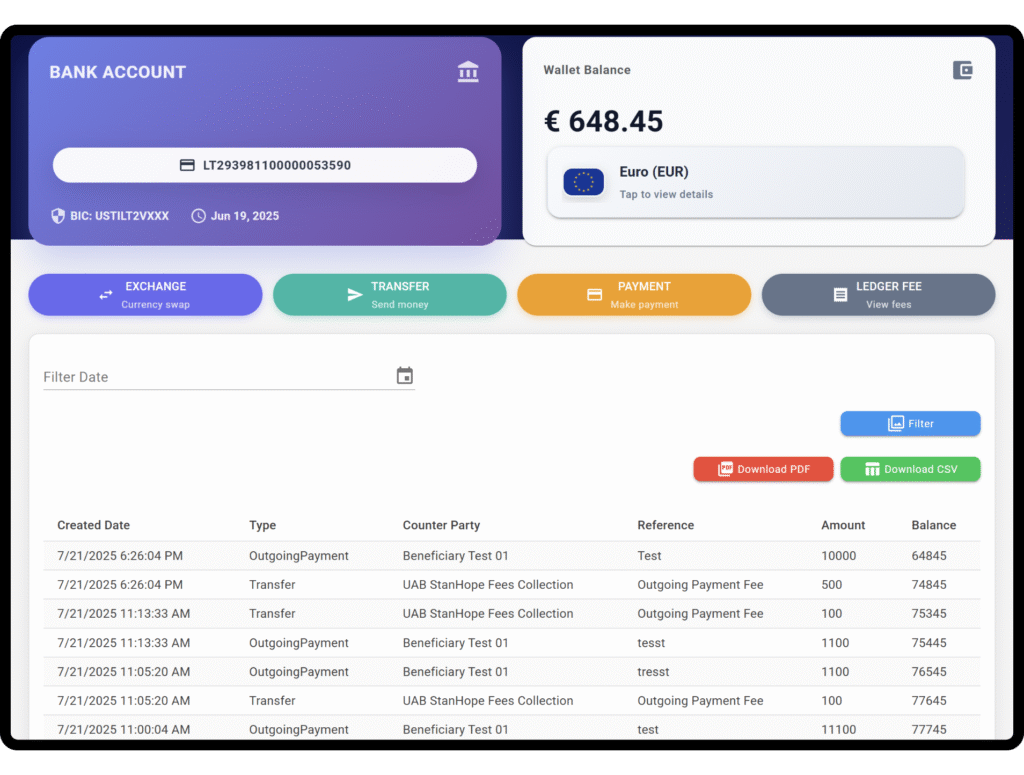Expand Euro (EUR) card to view details
Image resolution: width=1024 pixels, height=775 pixels.
point(755,182)
